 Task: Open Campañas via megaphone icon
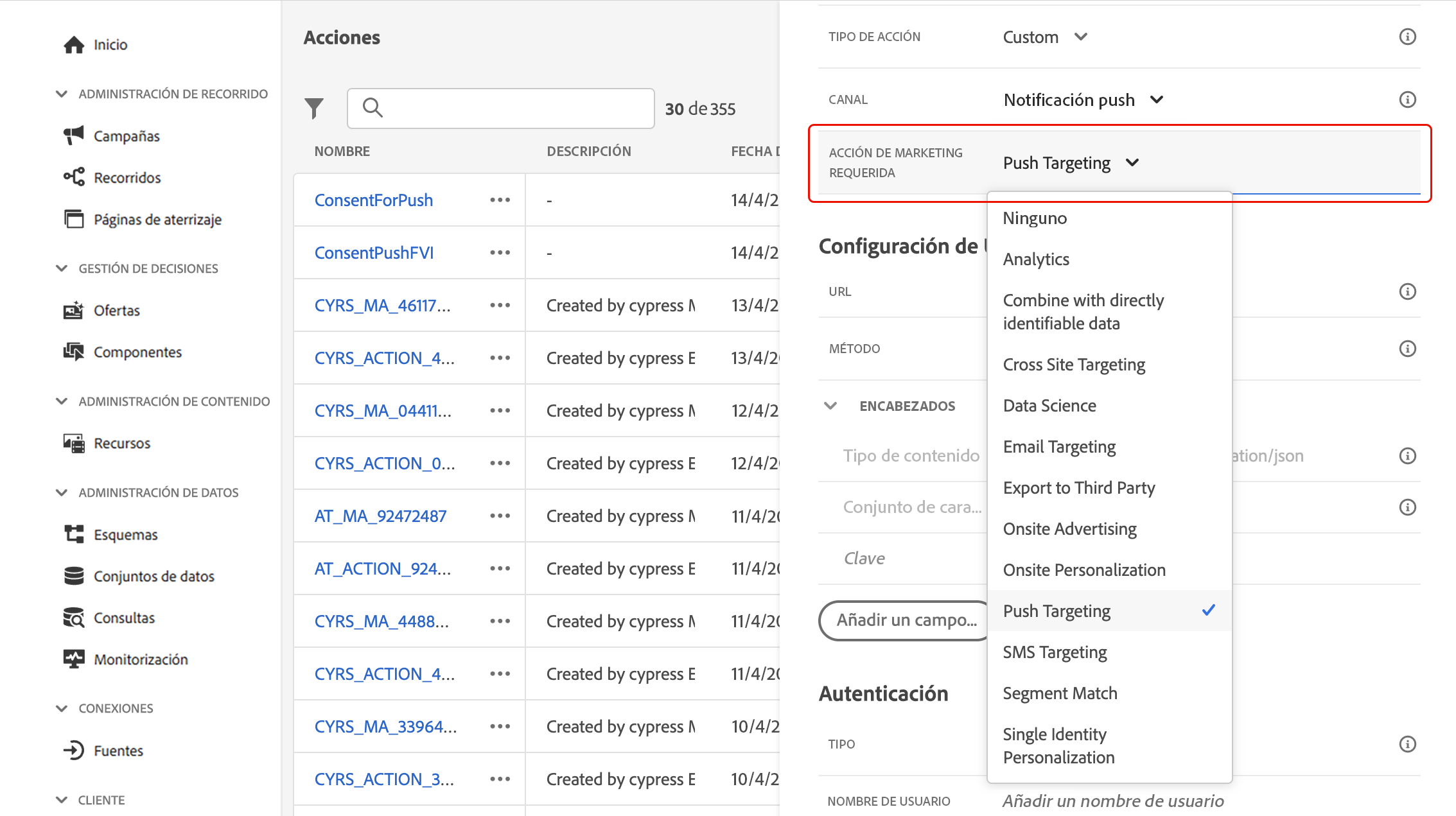(x=74, y=135)
